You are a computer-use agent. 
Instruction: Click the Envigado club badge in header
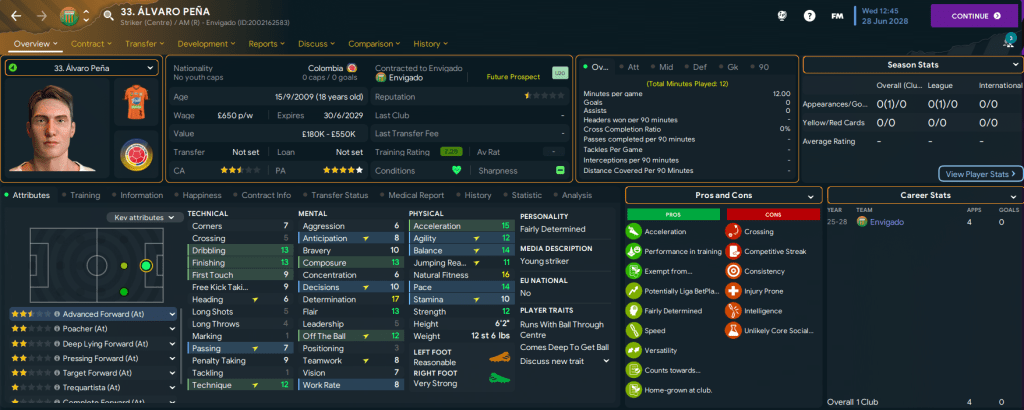tap(67, 16)
